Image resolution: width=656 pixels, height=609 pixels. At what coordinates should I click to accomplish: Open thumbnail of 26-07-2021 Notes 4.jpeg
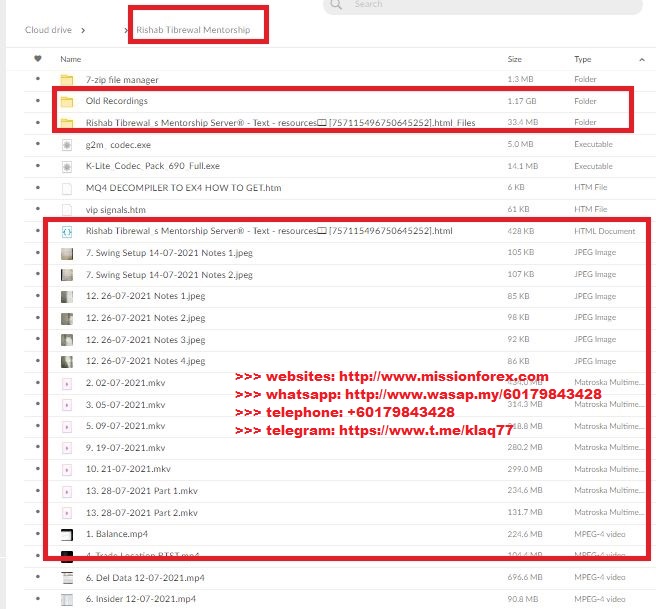[x=67, y=362]
